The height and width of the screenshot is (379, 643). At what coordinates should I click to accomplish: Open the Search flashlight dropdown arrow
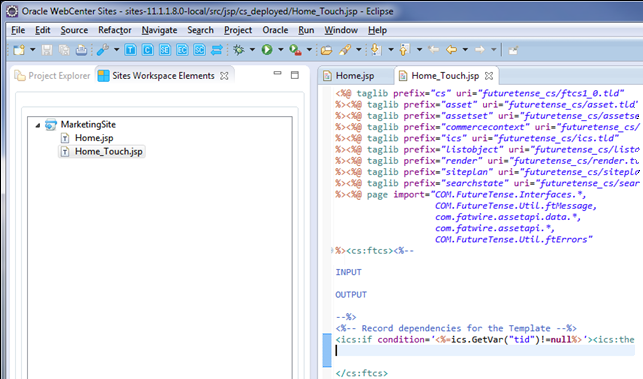click(x=359, y=50)
